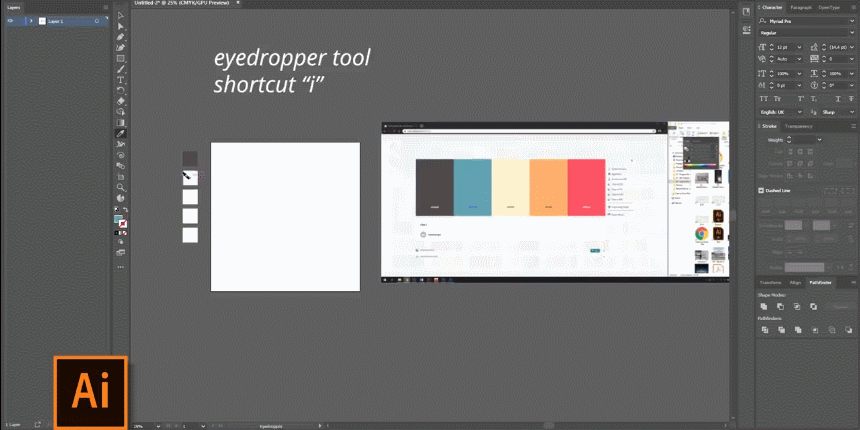Apply the Minus Front shape mode
This screenshot has height=430, width=860.
(x=780, y=307)
